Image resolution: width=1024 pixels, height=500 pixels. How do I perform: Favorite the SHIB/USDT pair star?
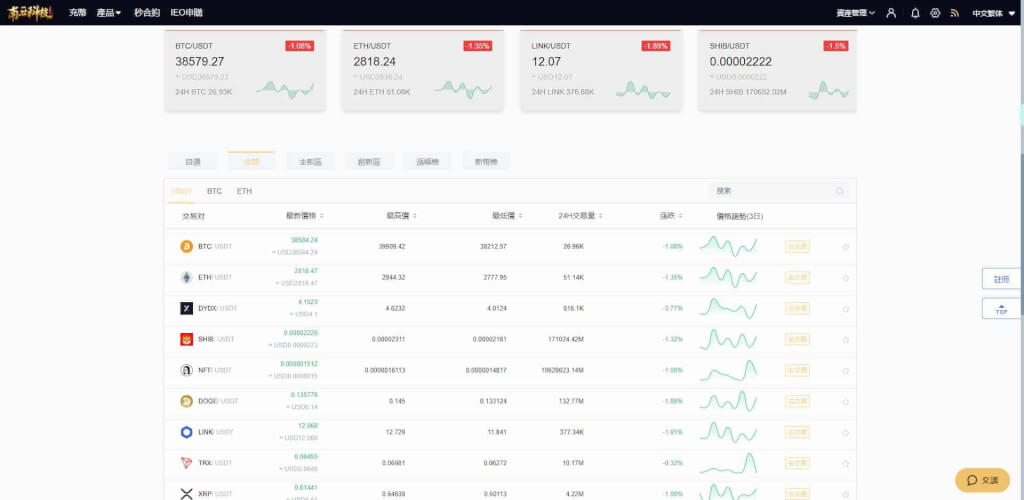[x=846, y=340]
